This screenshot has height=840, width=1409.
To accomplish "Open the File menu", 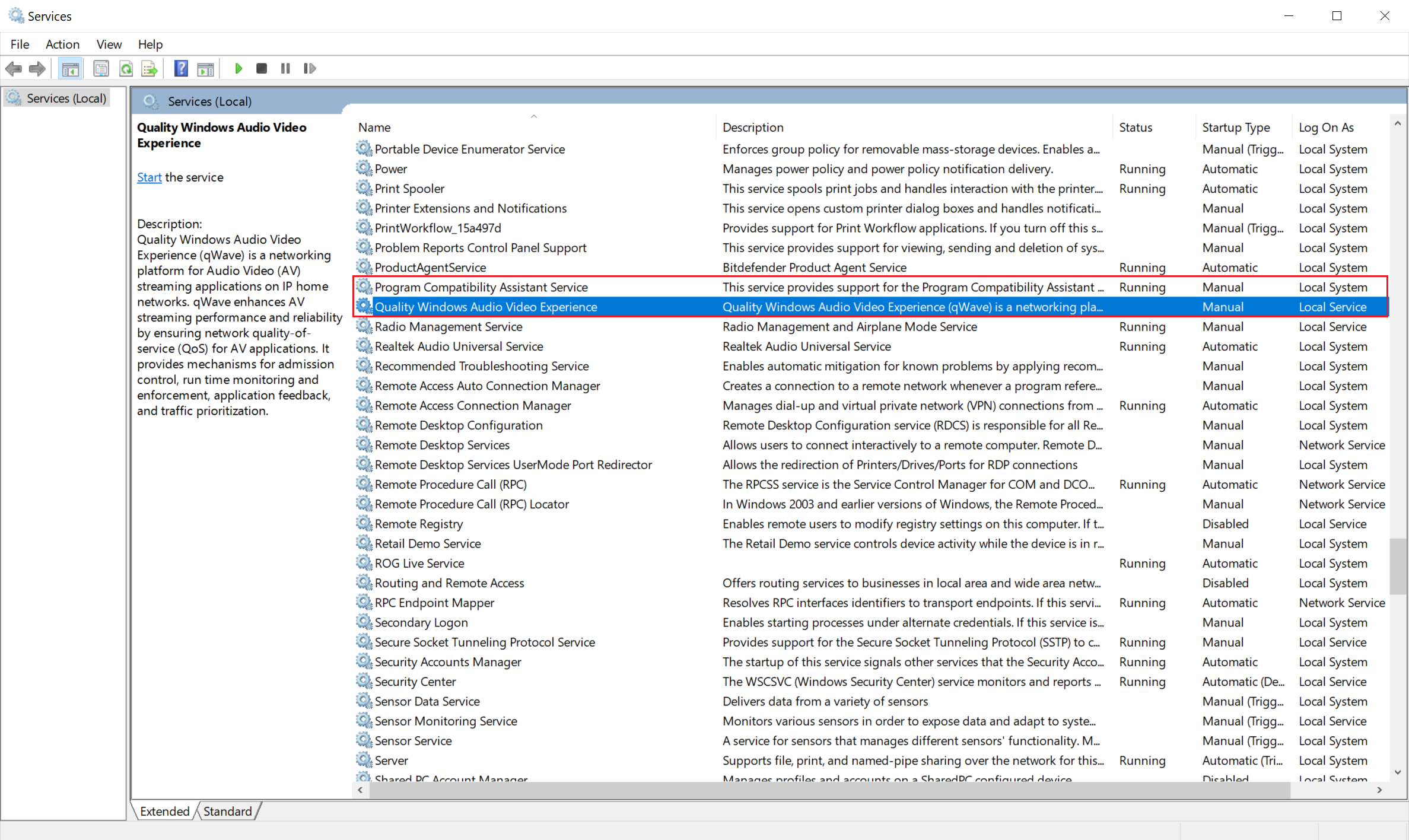I will tap(20, 44).
